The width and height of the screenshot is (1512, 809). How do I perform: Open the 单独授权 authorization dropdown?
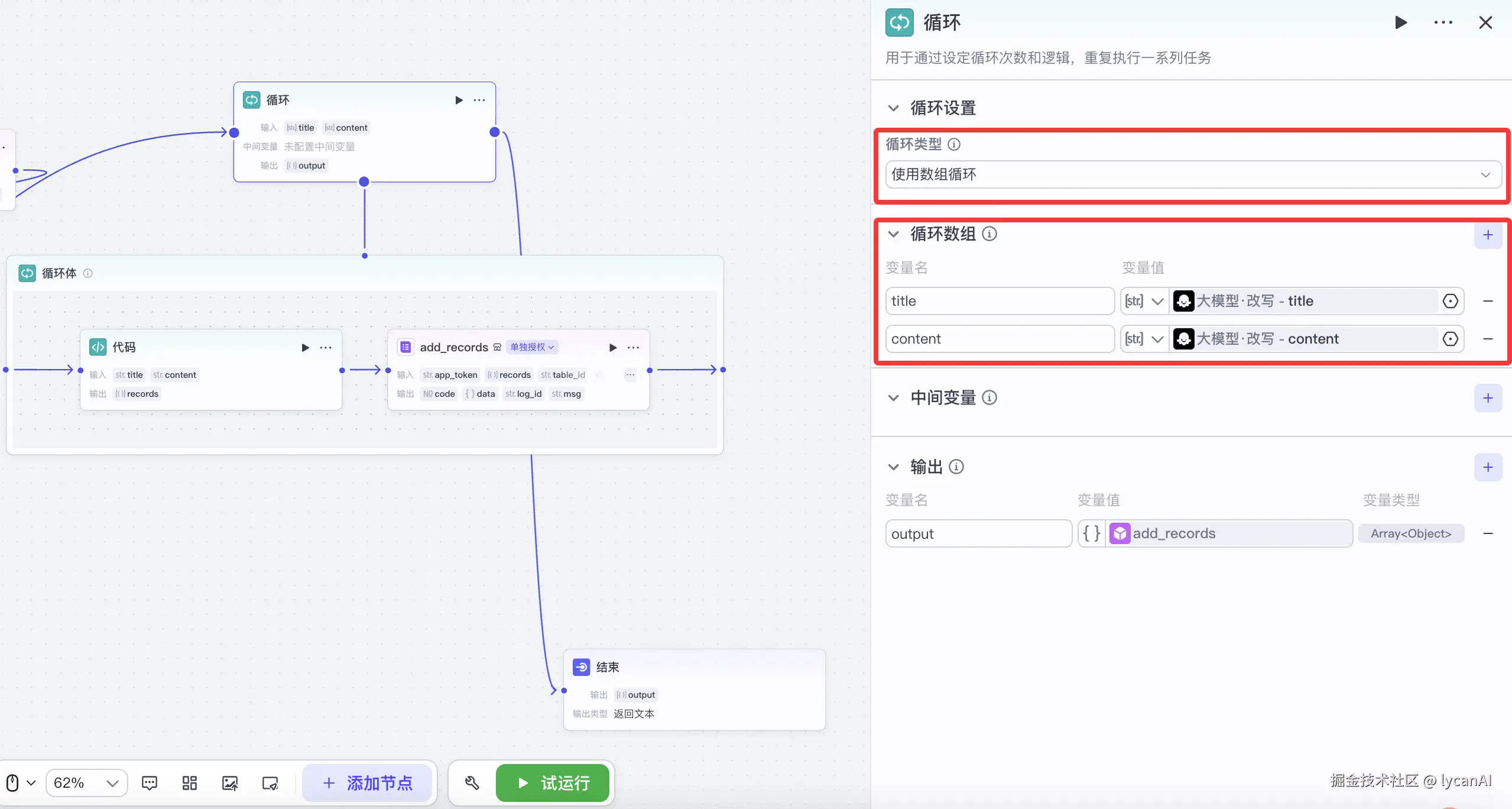pos(532,347)
